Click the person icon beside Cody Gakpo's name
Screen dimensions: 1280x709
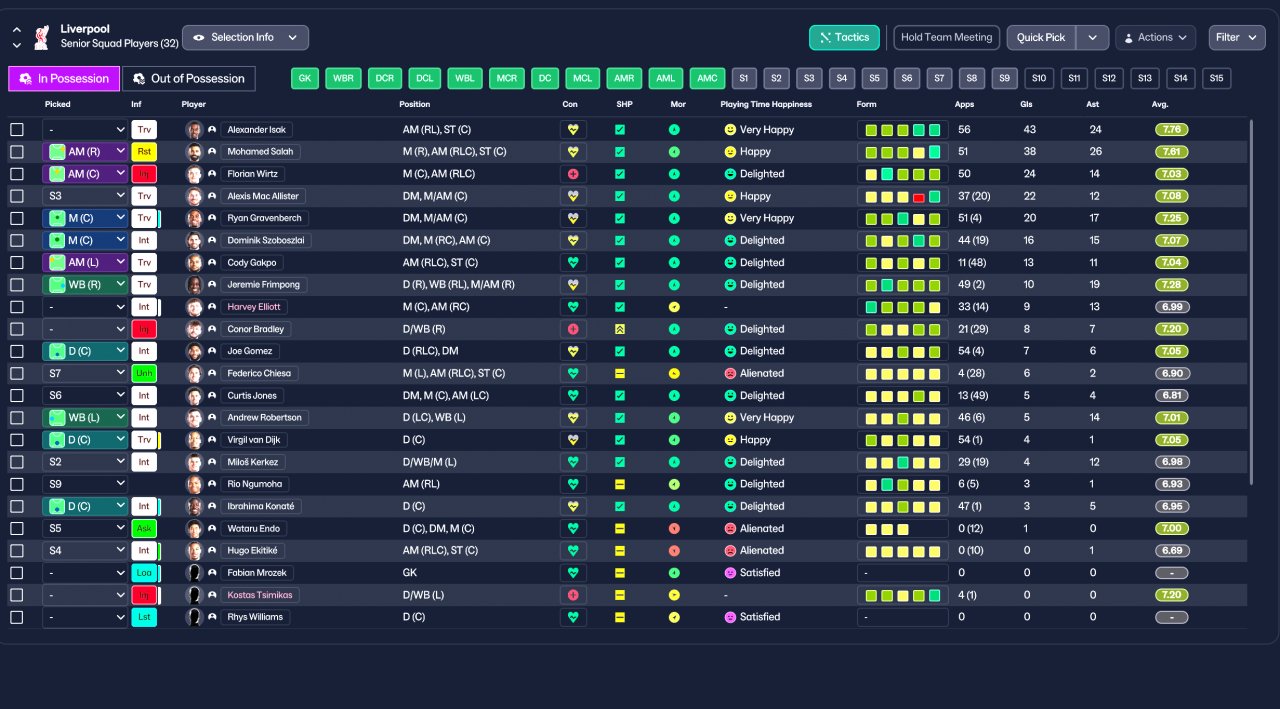pyautogui.click(x=212, y=263)
